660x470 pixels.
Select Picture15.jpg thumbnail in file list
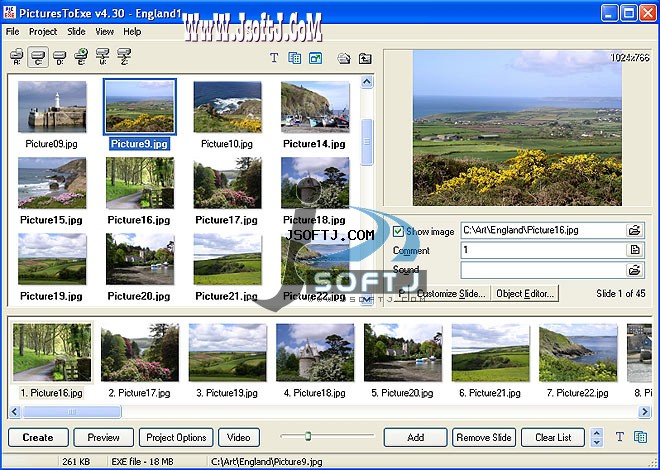[52, 183]
